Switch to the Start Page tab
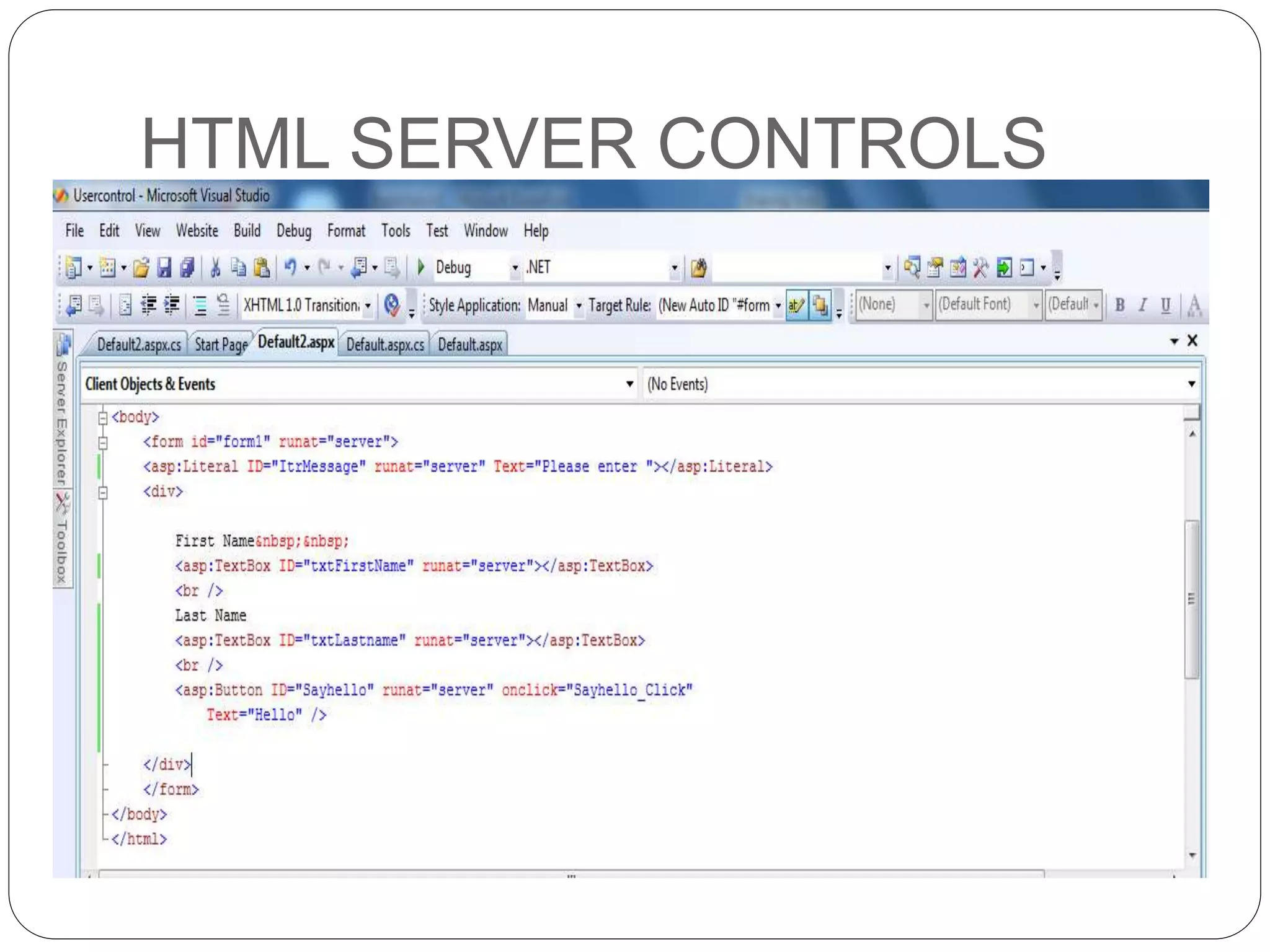Screen dimensions: 1270x952 click(x=221, y=345)
